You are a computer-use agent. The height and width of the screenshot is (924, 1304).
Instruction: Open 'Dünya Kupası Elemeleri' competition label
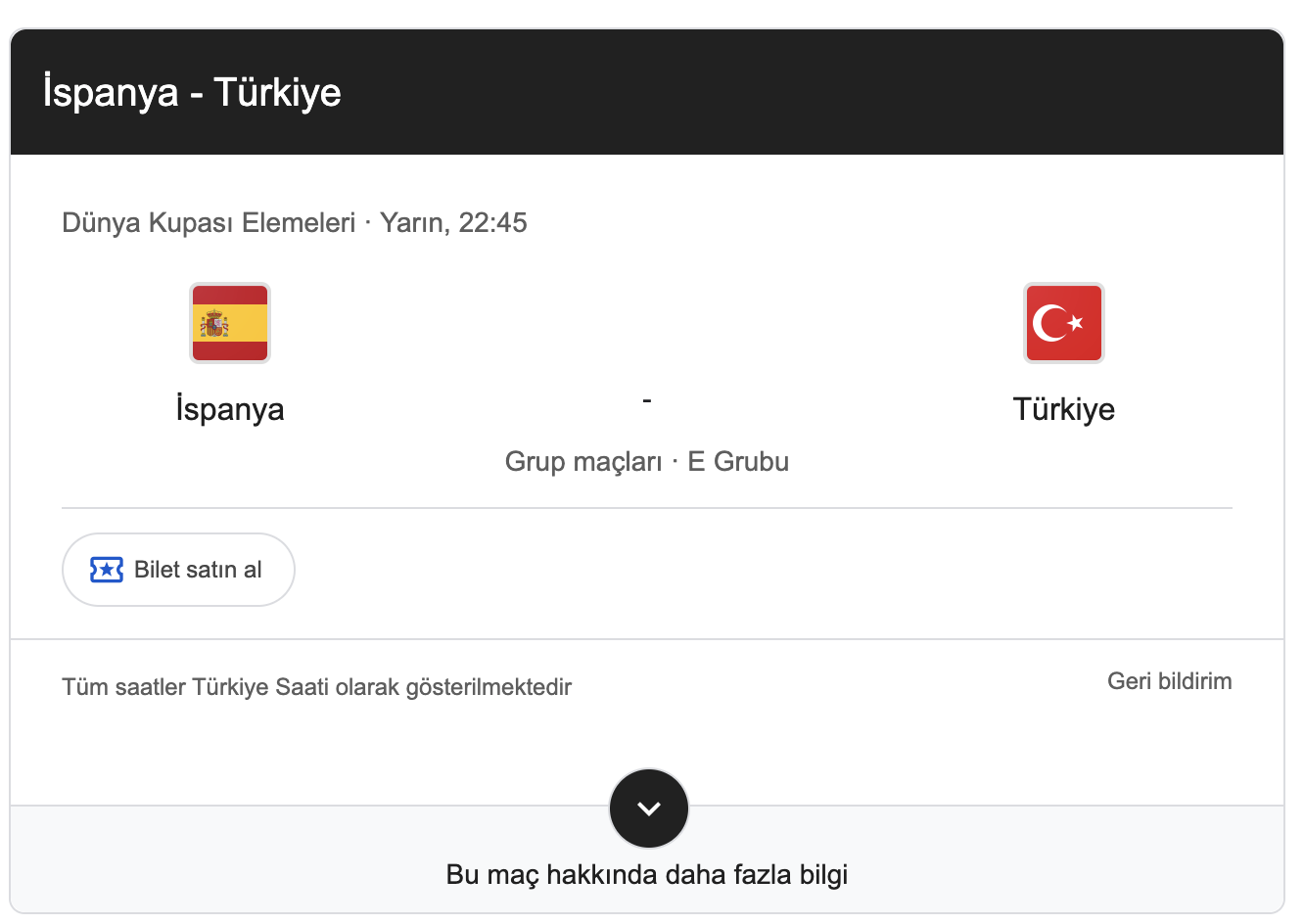(x=209, y=223)
